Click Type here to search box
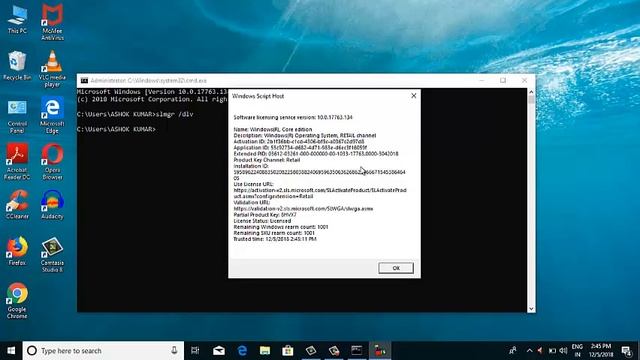 103,351
